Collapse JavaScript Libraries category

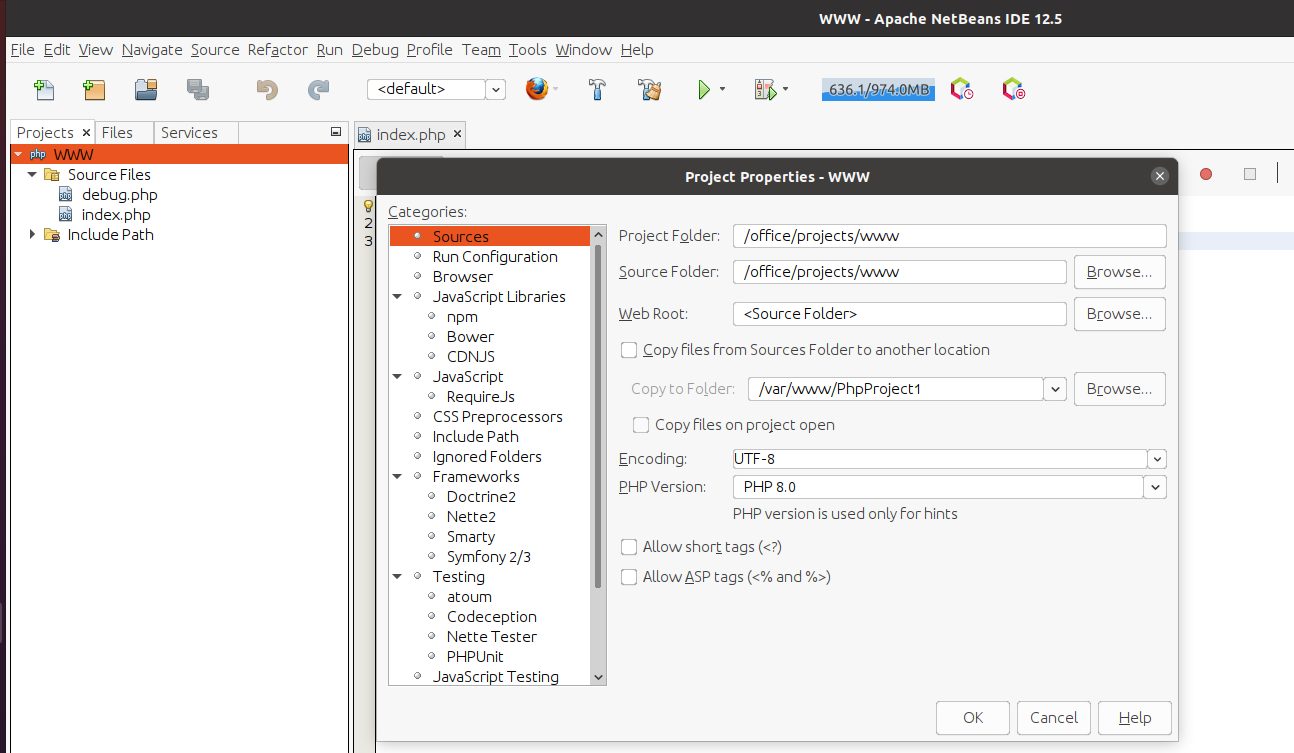pyautogui.click(x=398, y=297)
